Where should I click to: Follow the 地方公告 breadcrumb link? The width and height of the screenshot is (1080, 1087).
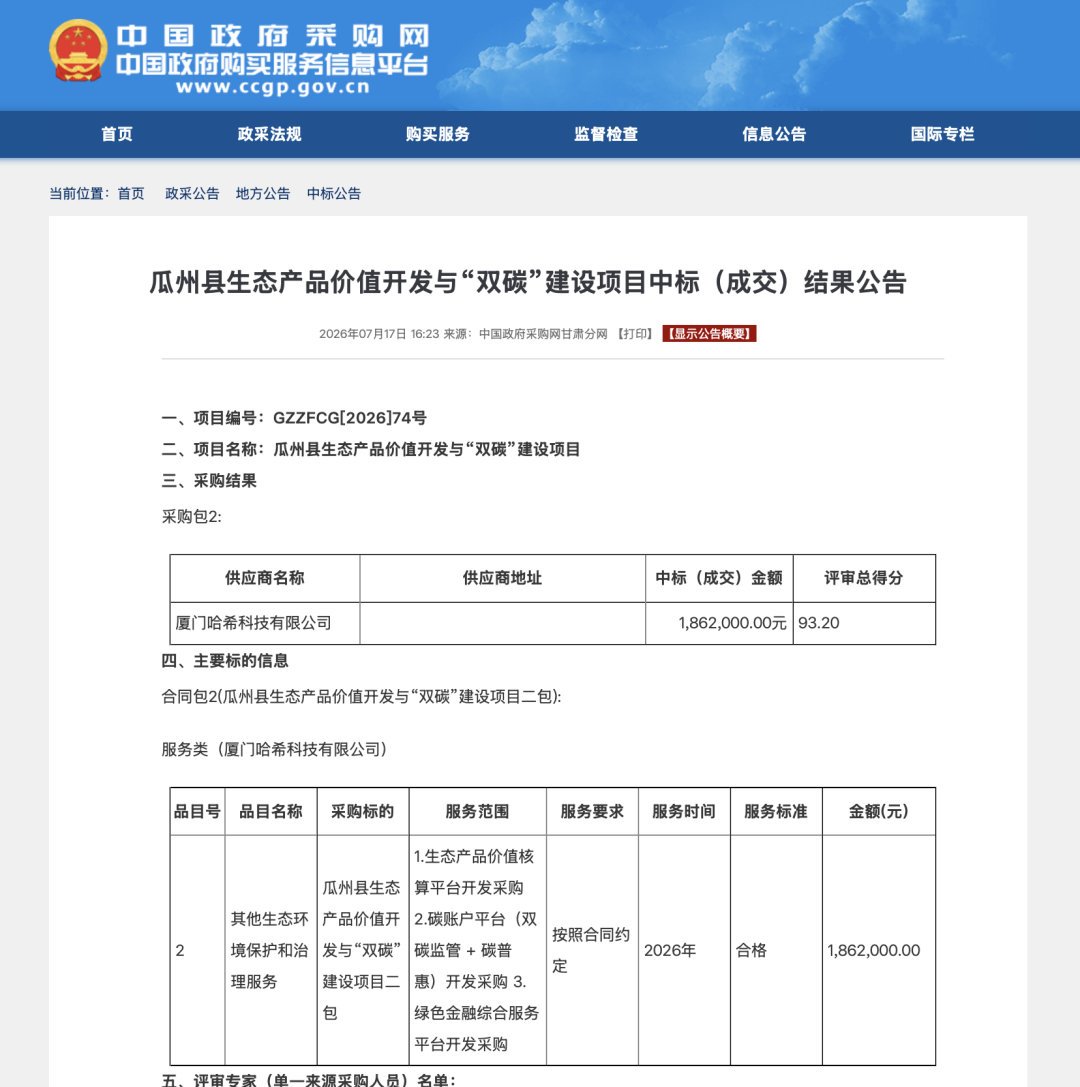click(263, 193)
